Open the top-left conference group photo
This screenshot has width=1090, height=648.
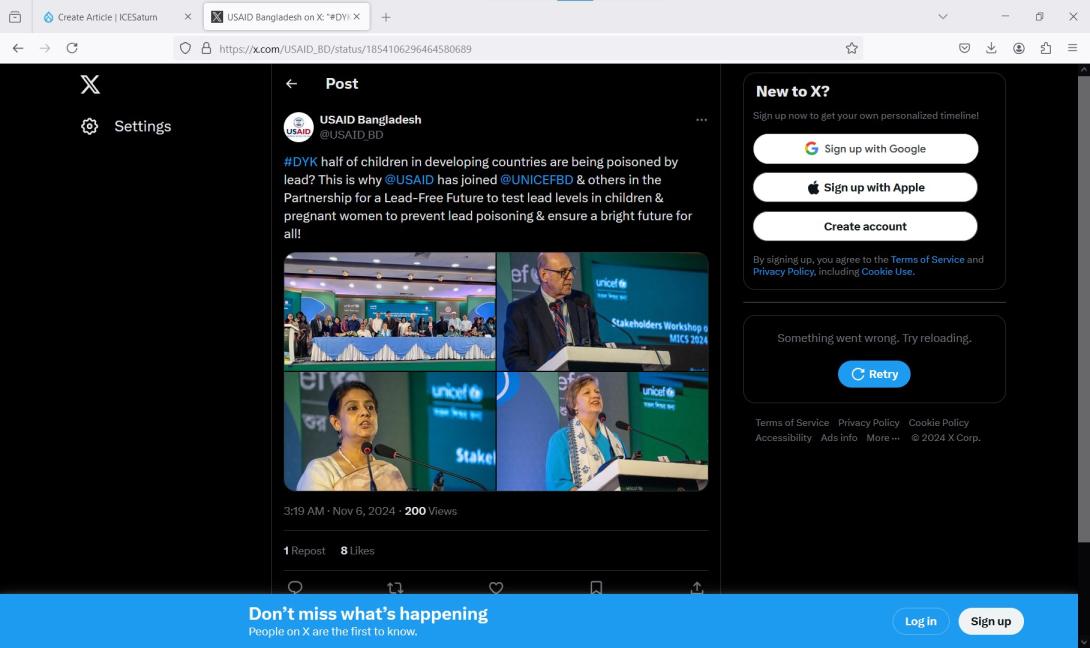[x=389, y=310]
